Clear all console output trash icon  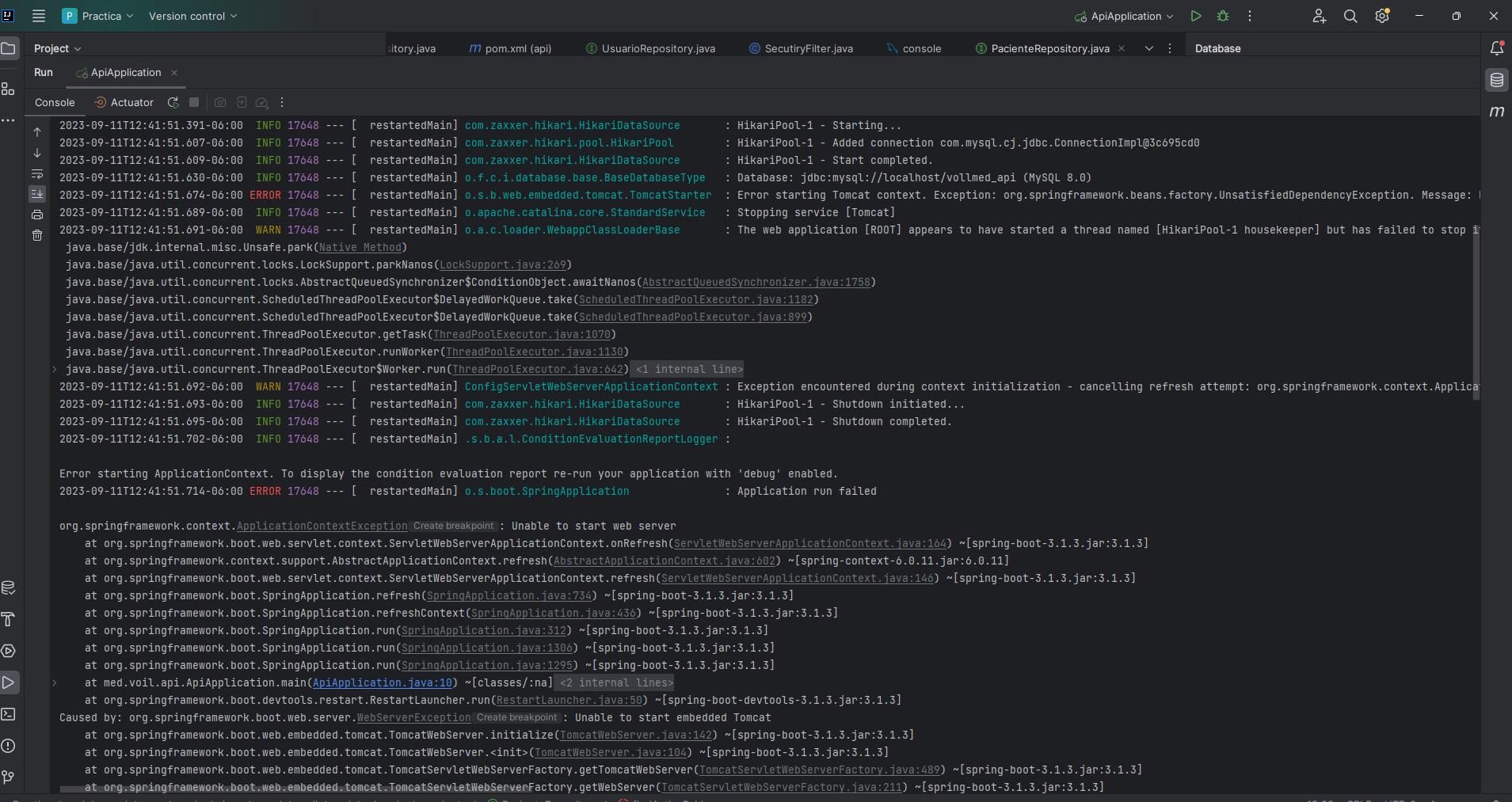pos(37,235)
